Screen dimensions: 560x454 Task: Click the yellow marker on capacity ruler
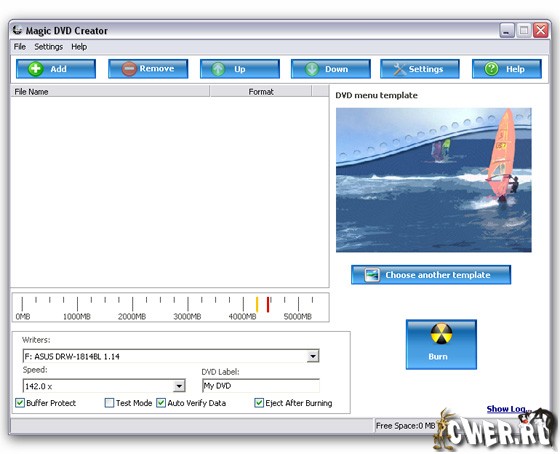[x=257, y=305]
